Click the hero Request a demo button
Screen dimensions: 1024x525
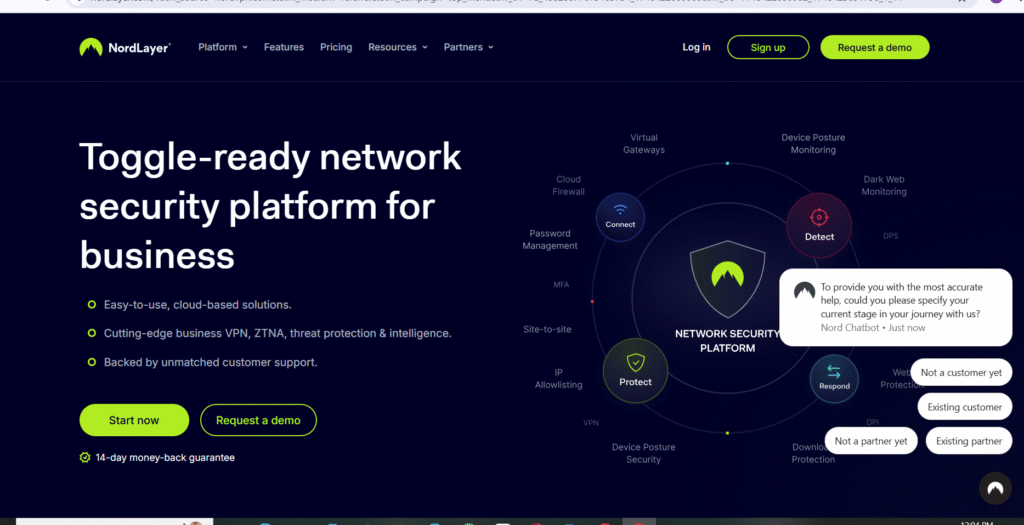pyautogui.click(x=258, y=420)
